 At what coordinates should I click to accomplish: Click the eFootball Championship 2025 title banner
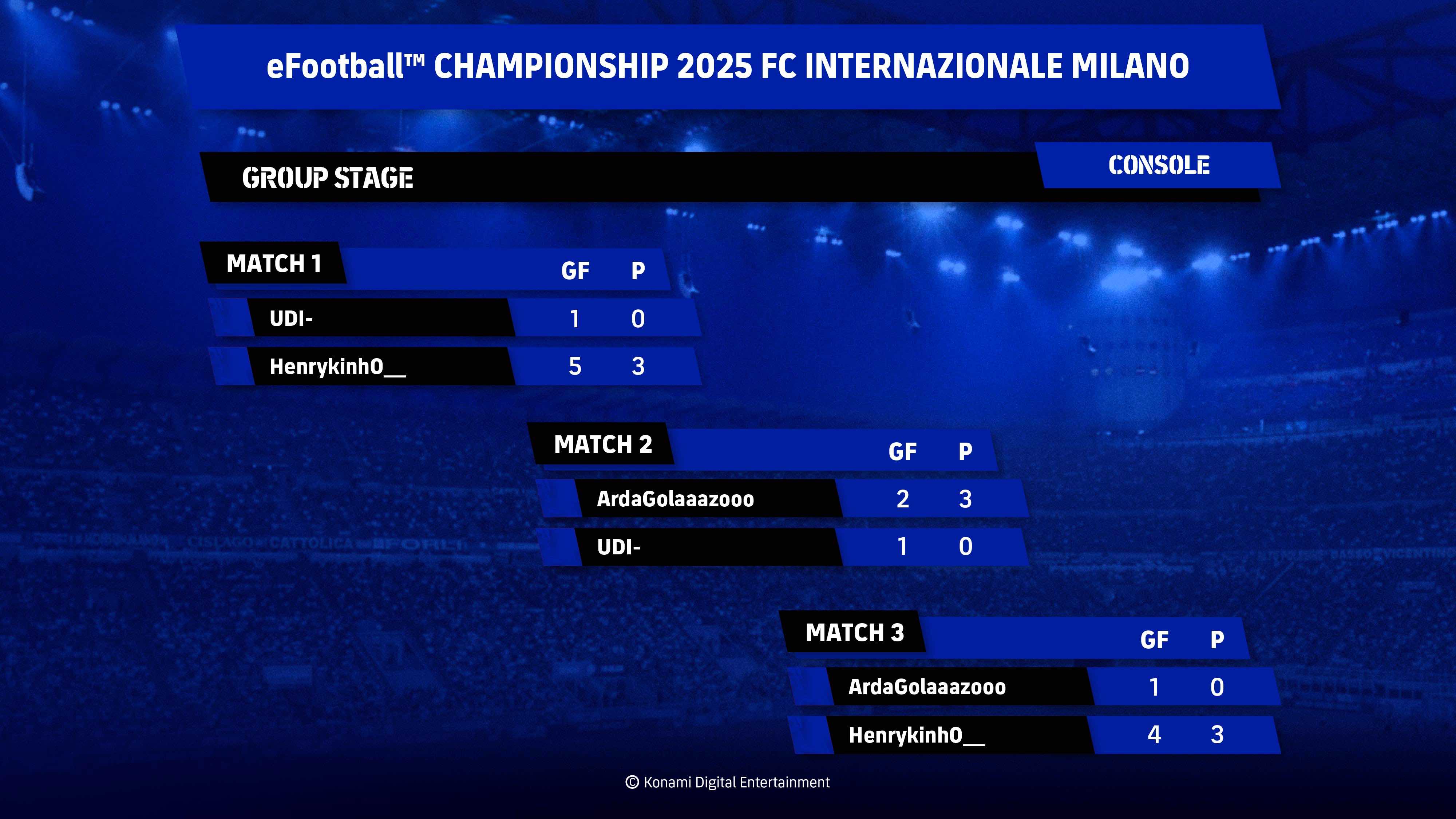click(x=728, y=66)
